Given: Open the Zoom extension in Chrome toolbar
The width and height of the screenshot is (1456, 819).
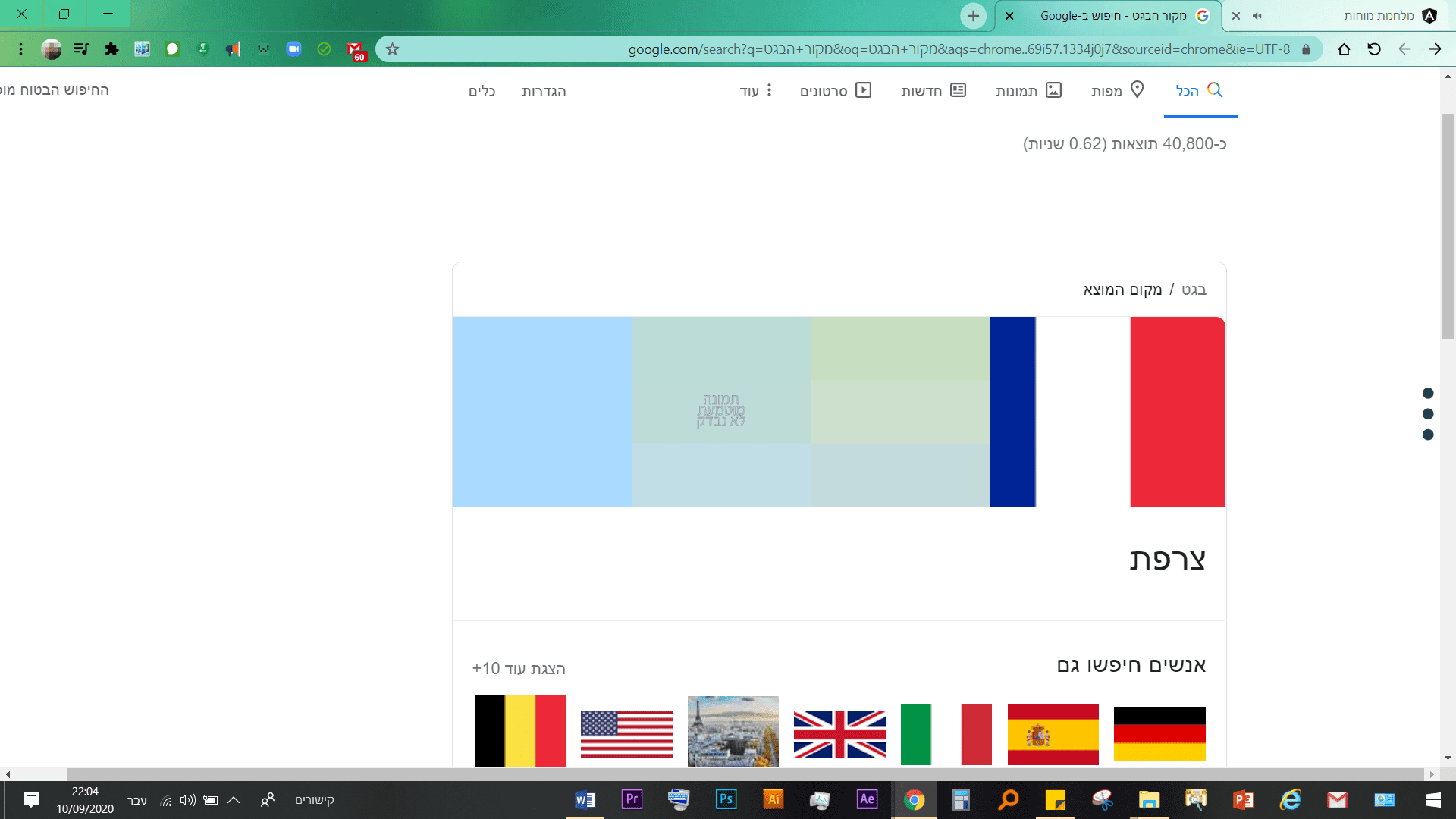Looking at the screenshot, I should [293, 49].
